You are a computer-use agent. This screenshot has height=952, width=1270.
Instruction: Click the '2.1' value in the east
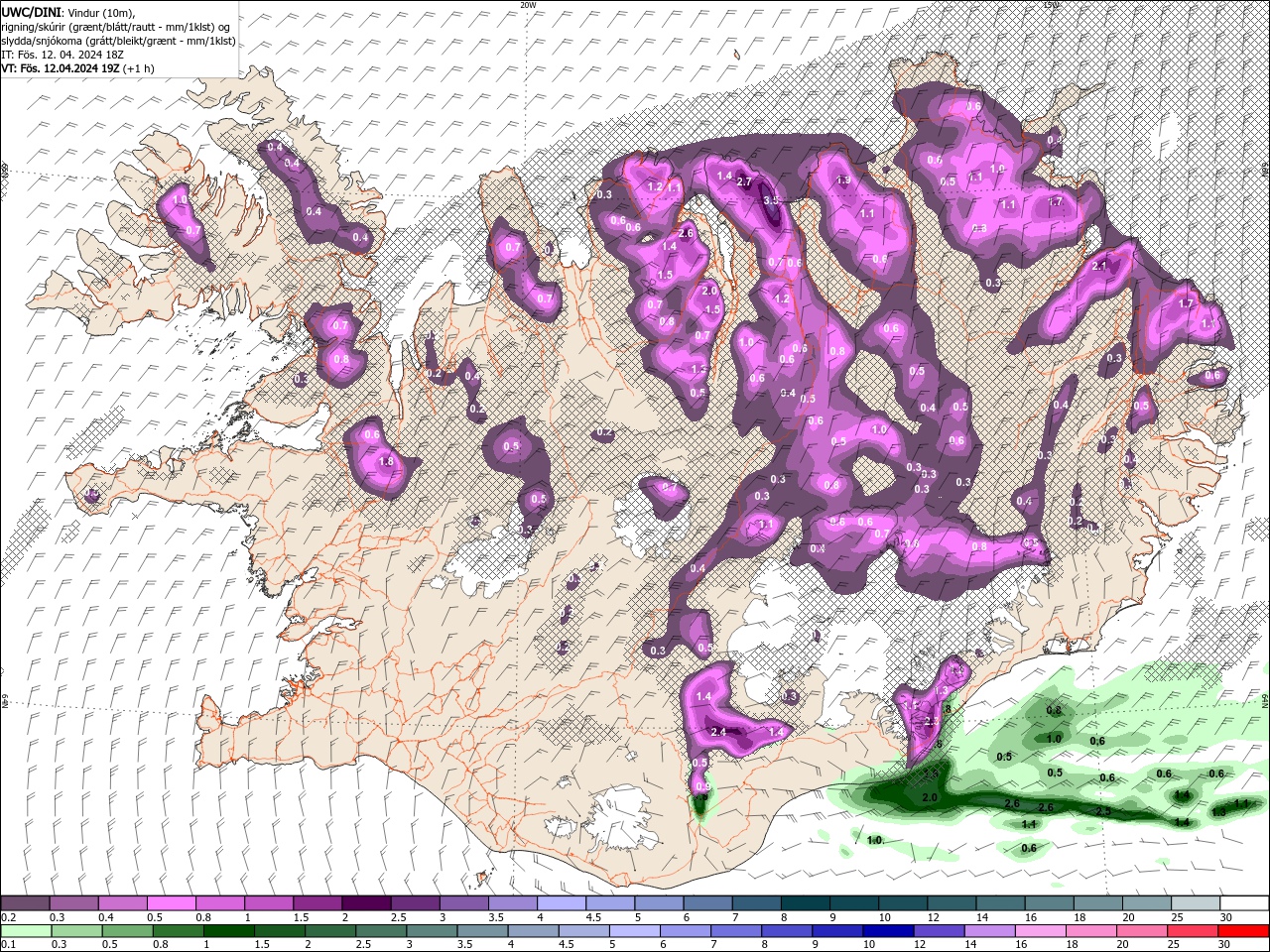click(1099, 266)
